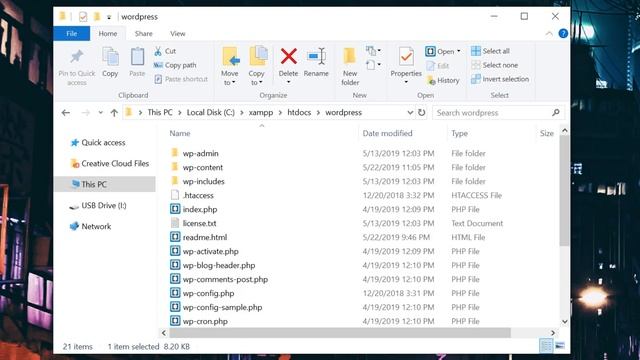Screen dimensions: 640x360
Task: Click xampp in the address path
Action: tap(261, 112)
